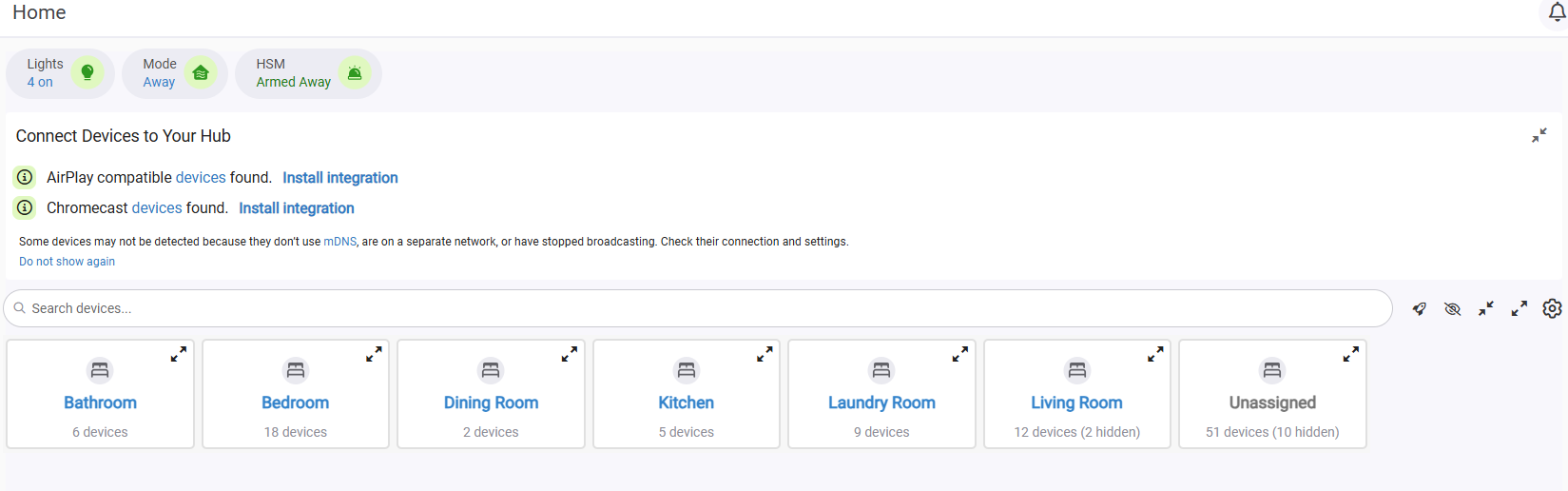Open the Kitchen room

point(686,403)
